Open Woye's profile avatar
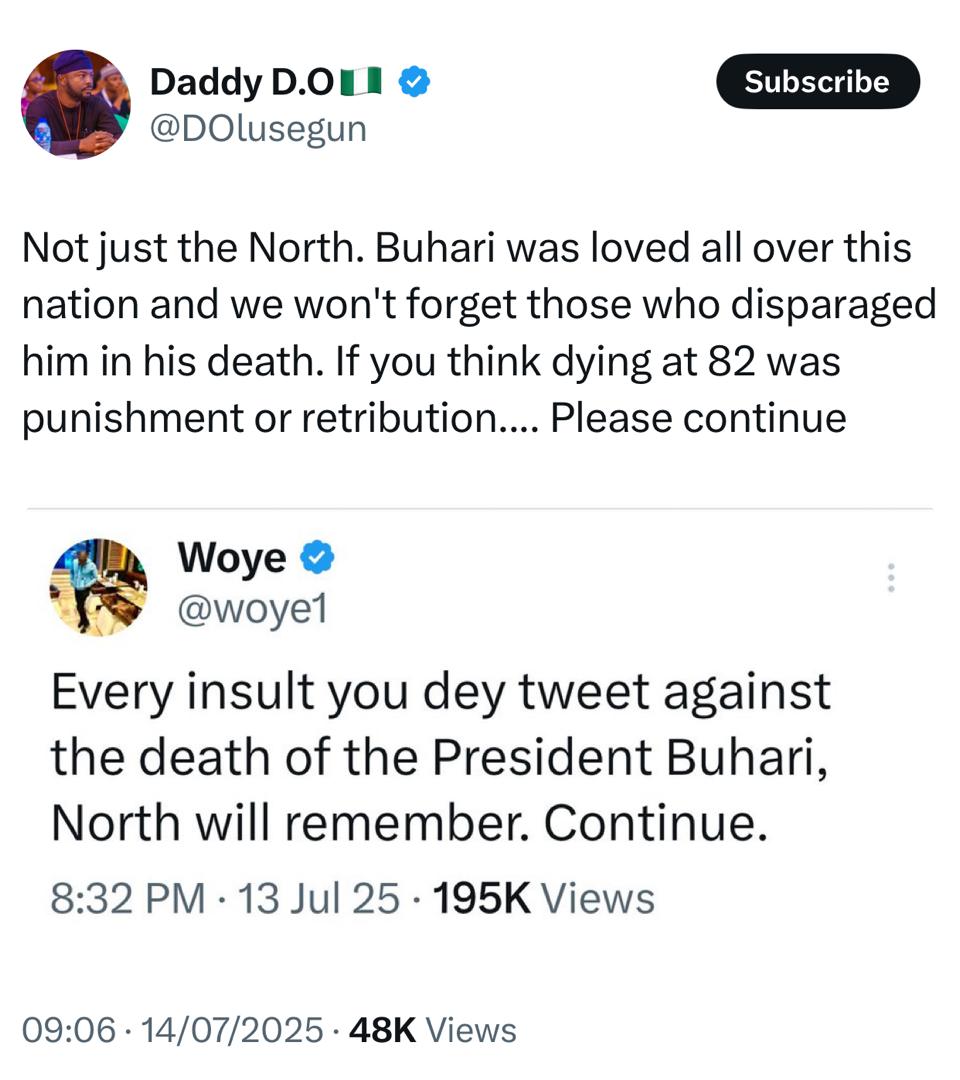 98,586
